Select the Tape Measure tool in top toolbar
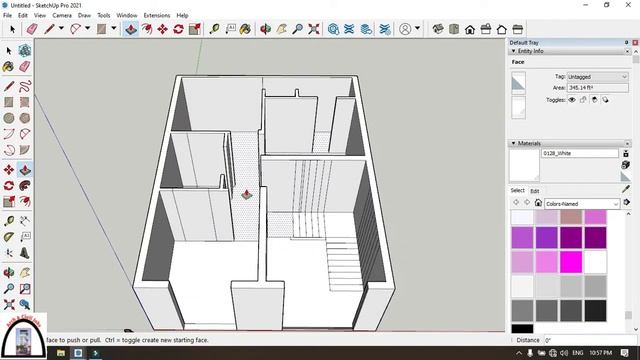This screenshot has width=640, height=360. pos(214,29)
